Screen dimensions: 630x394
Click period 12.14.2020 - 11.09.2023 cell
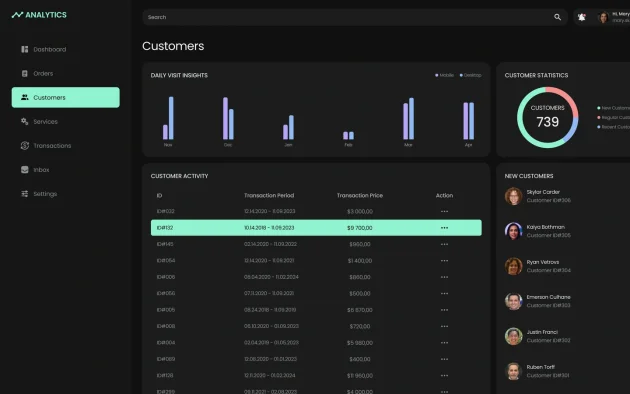[x=270, y=211]
